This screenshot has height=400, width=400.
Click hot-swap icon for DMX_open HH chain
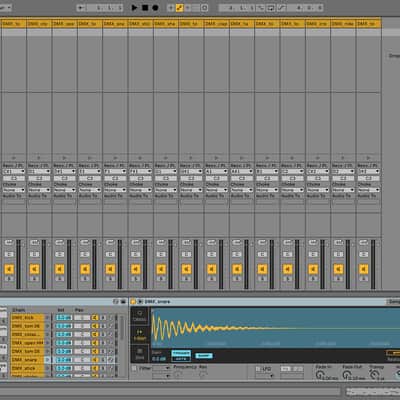coord(111,343)
